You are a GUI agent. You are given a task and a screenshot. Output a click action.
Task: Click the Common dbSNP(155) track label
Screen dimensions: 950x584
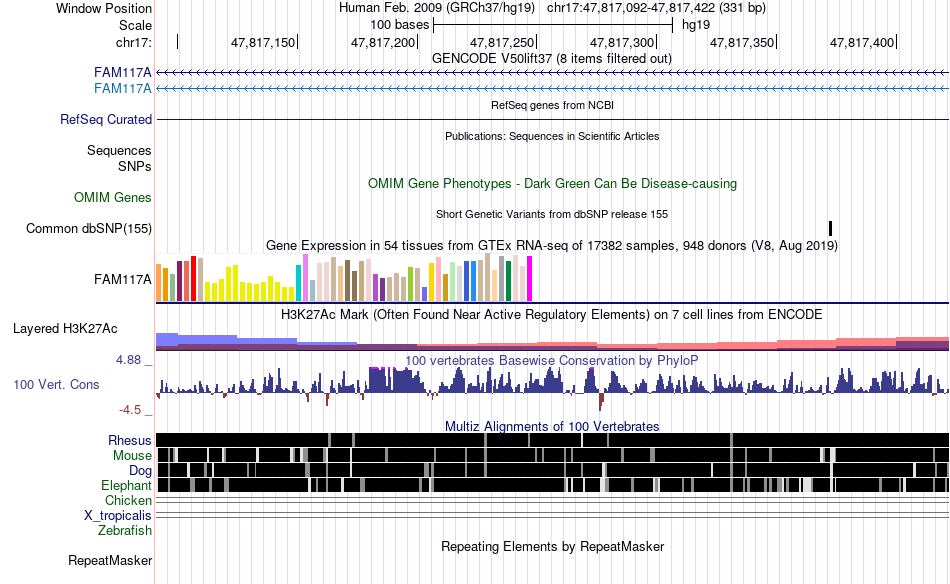click(x=89, y=228)
